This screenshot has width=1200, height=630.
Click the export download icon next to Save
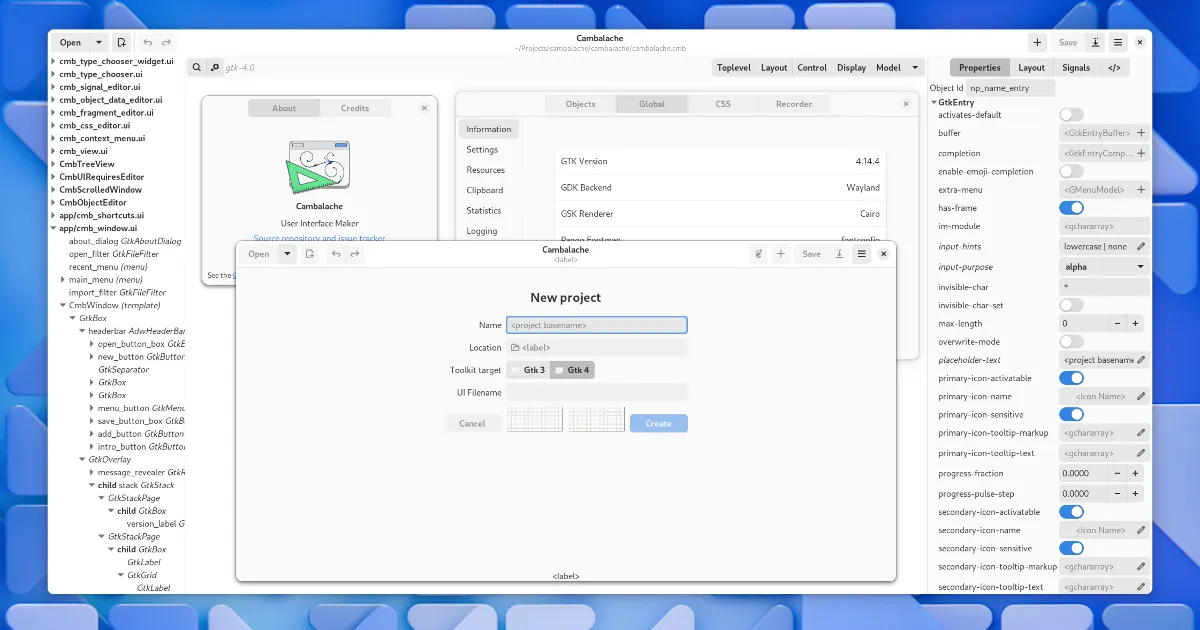coord(1096,43)
